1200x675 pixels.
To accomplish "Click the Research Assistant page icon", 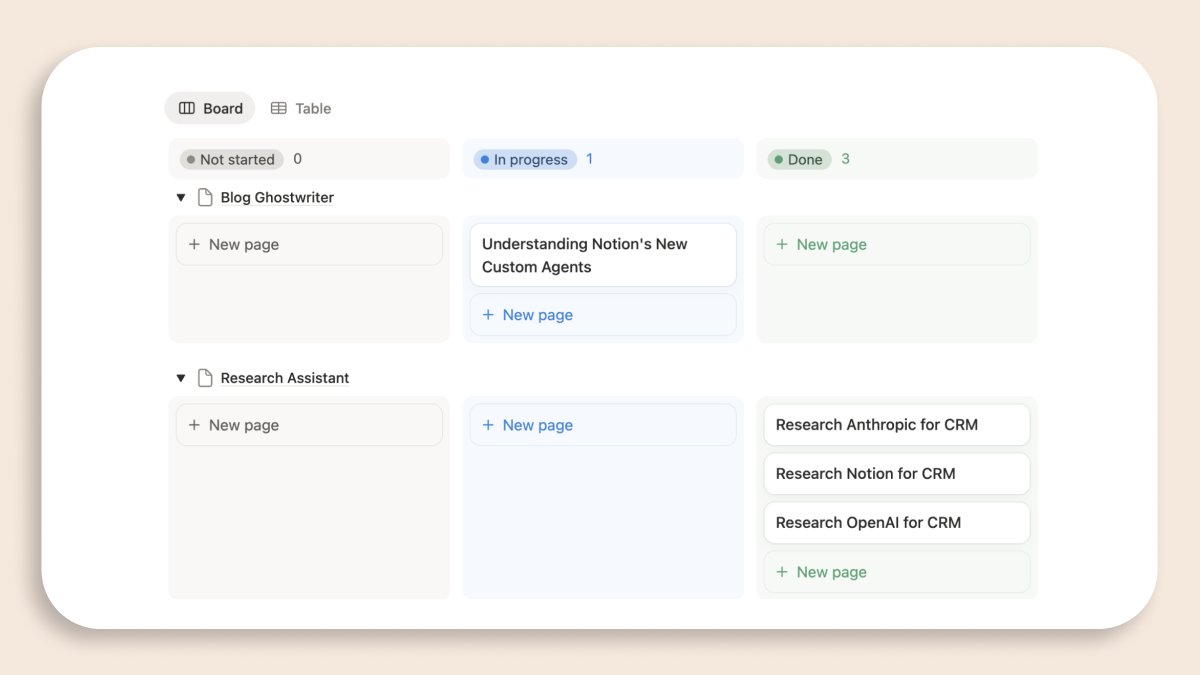I will [205, 378].
